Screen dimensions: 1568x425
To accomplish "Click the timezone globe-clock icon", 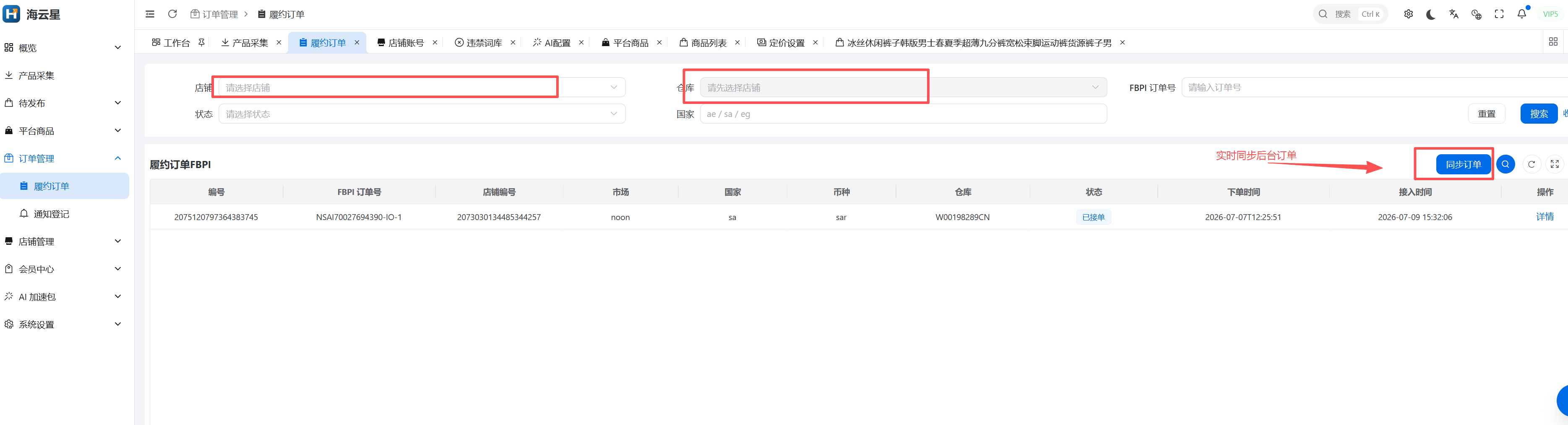I will coord(1476,14).
